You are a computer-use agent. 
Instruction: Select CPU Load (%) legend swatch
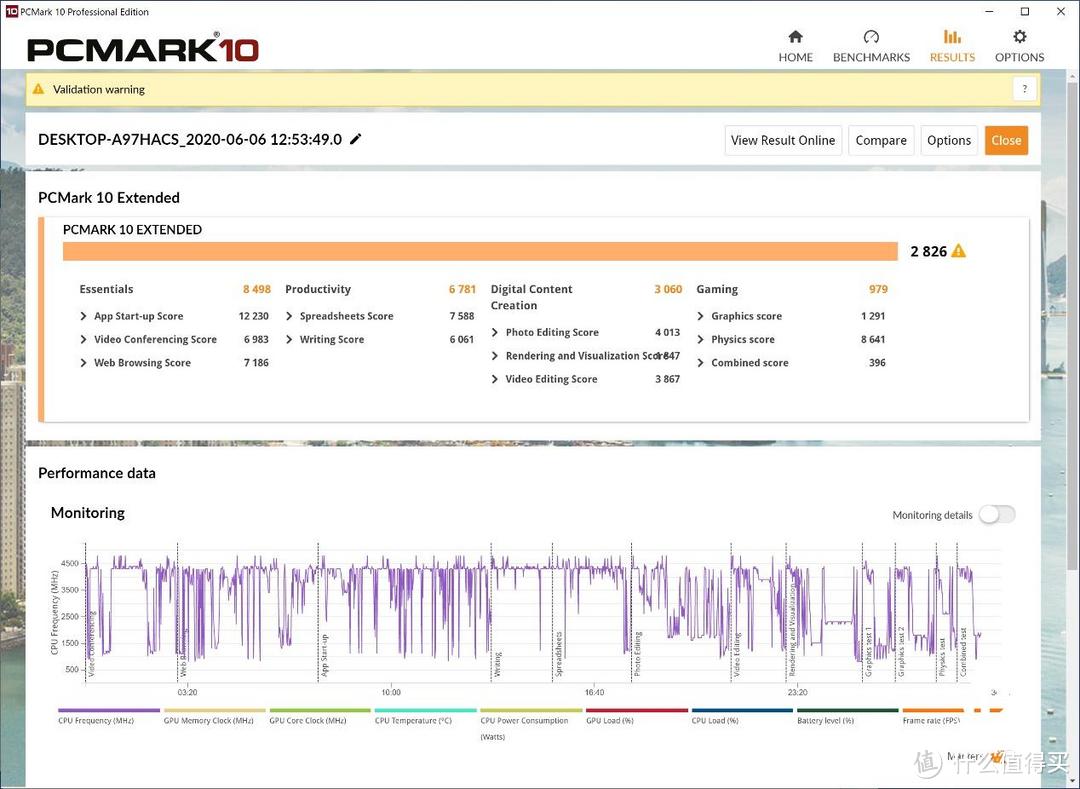pos(742,710)
